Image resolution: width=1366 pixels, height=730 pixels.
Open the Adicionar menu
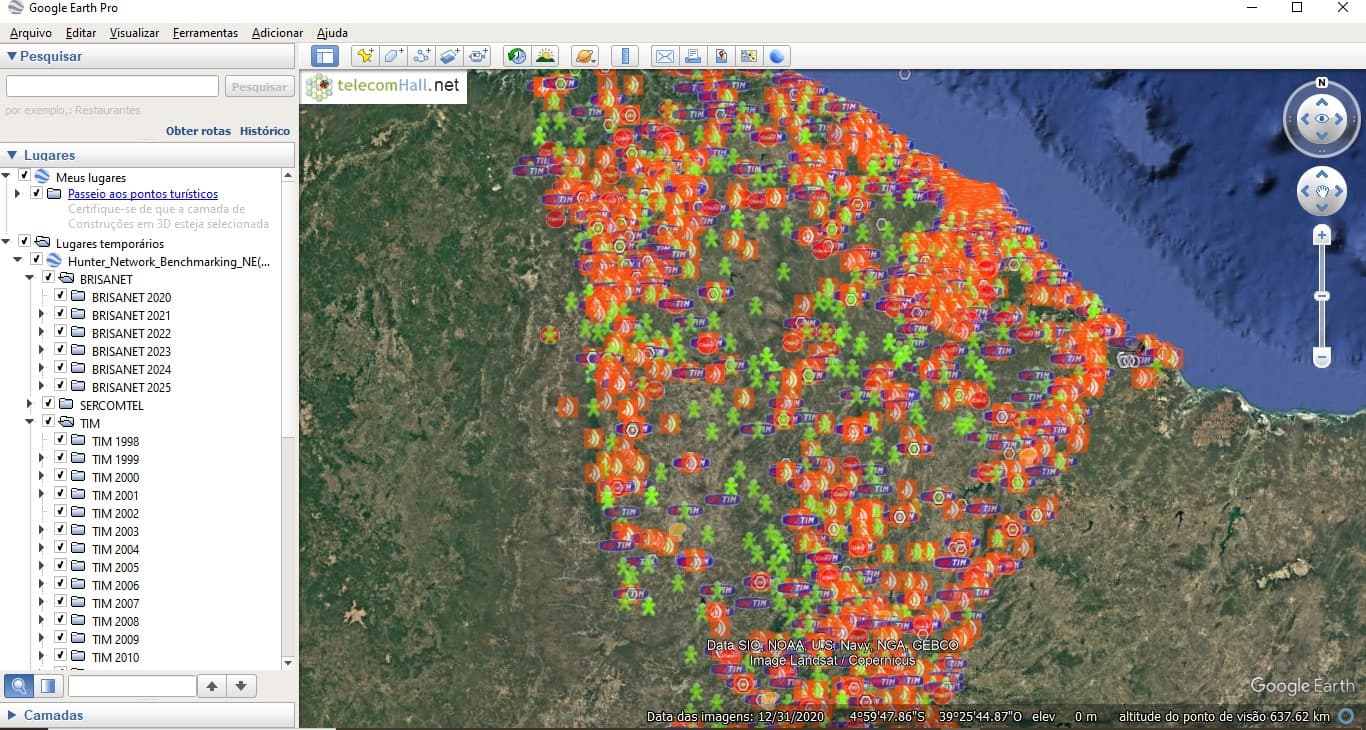point(277,33)
